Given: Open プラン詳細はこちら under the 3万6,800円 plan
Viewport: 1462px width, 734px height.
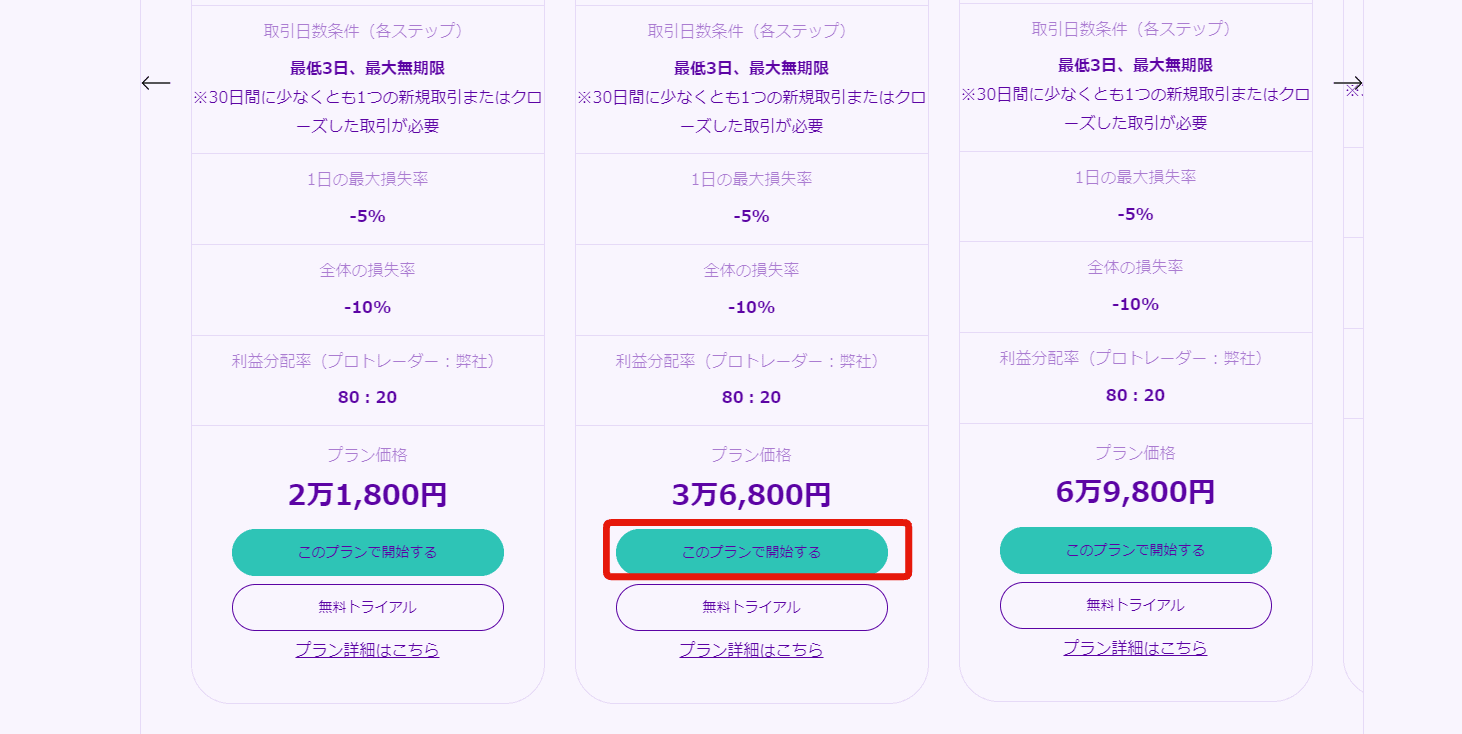Looking at the screenshot, I should coord(751,650).
